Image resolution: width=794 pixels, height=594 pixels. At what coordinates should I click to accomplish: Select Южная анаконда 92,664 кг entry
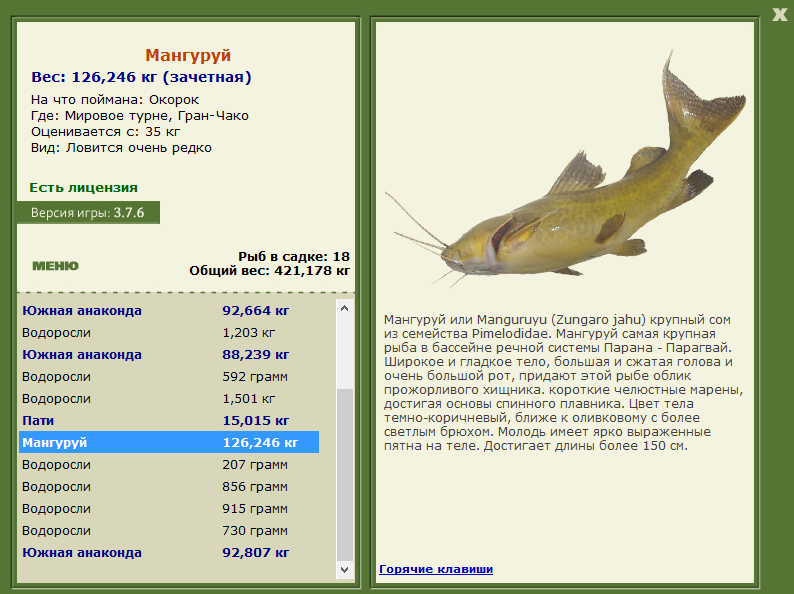(x=169, y=310)
